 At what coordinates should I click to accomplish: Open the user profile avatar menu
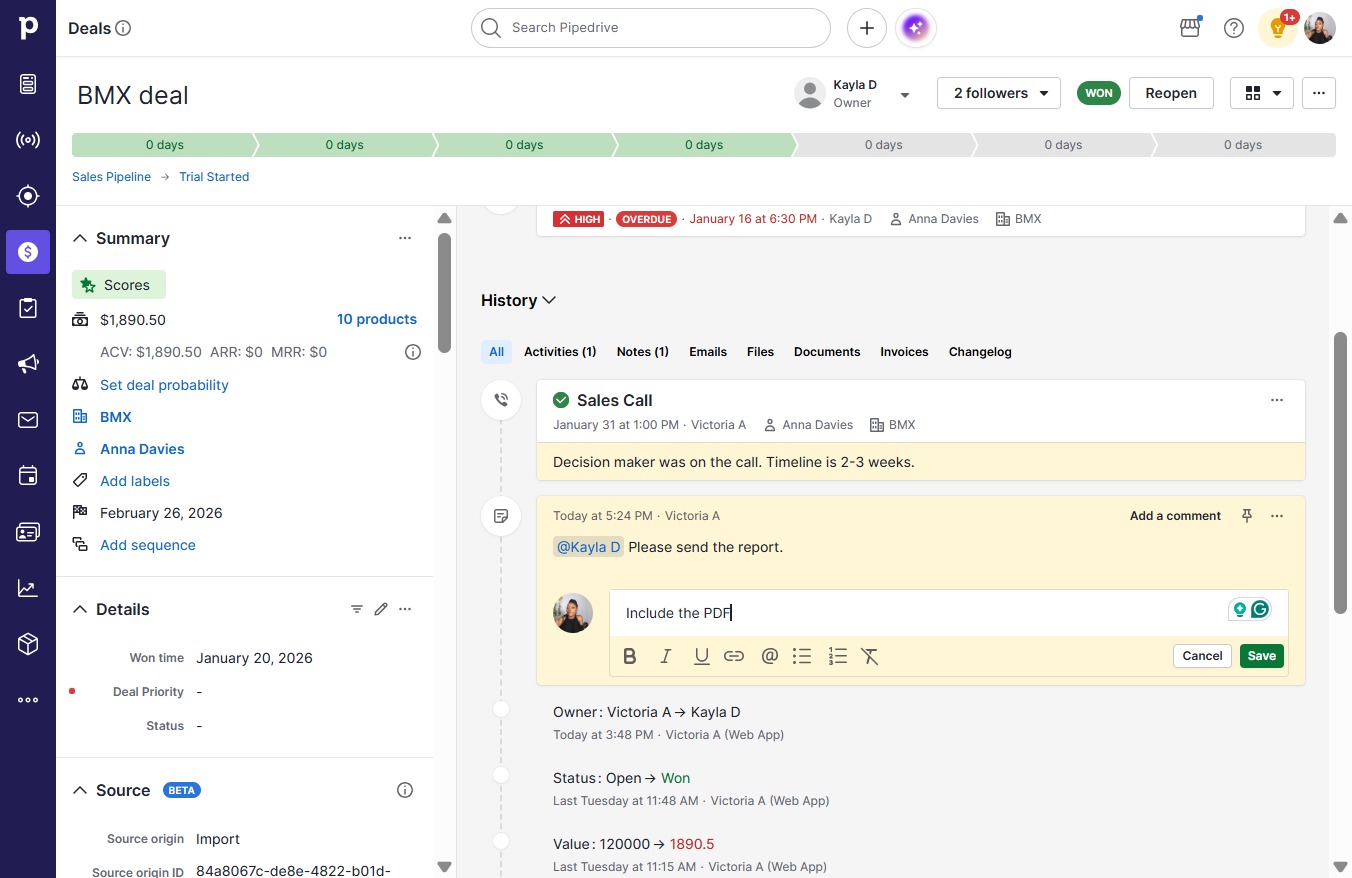[x=1320, y=28]
